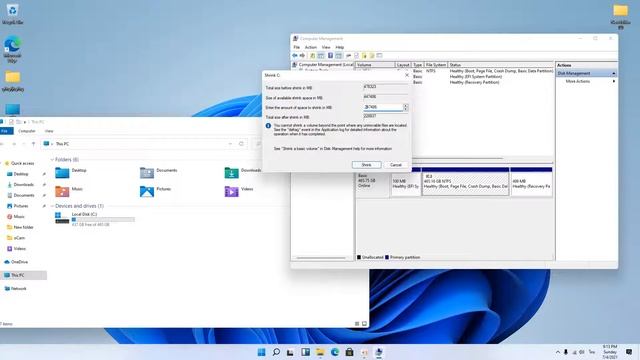The height and width of the screenshot is (360, 640).
Task: Click Healthy (Recovery Partition) row status
Action: (474, 82)
